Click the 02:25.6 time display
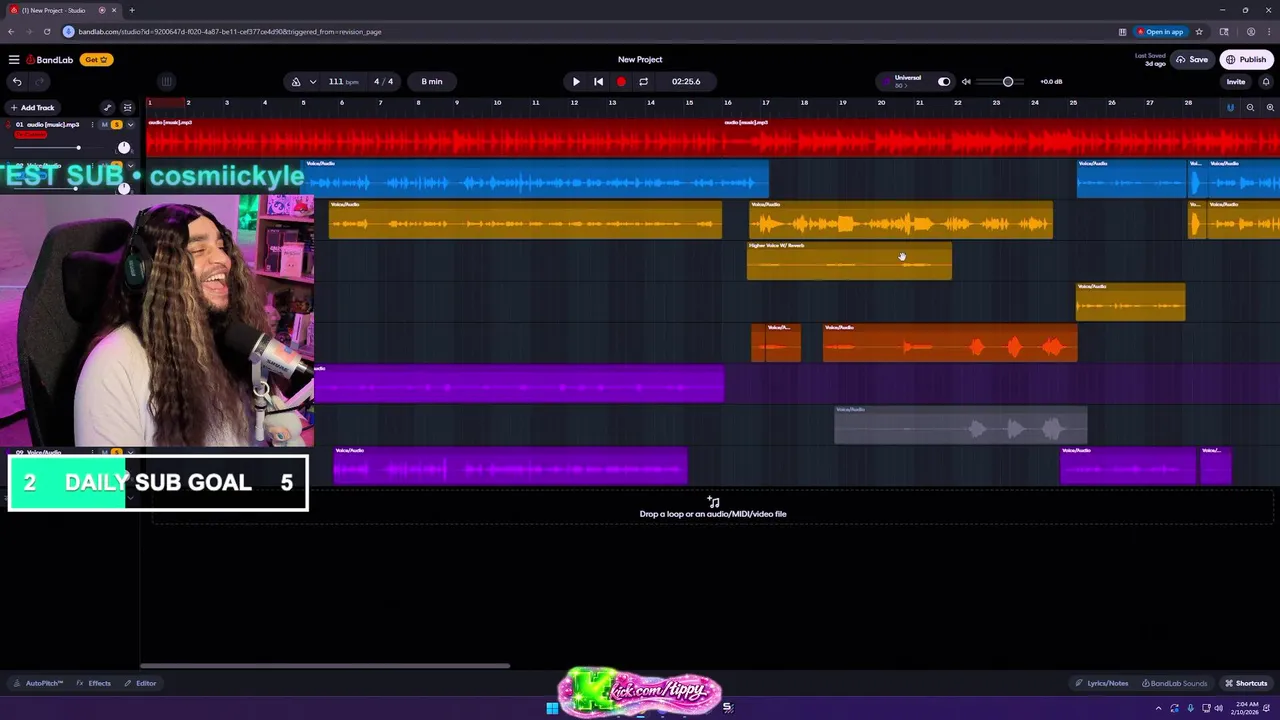Image resolution: width=1280 pixels, height=720 pixels. coord(686,82)
